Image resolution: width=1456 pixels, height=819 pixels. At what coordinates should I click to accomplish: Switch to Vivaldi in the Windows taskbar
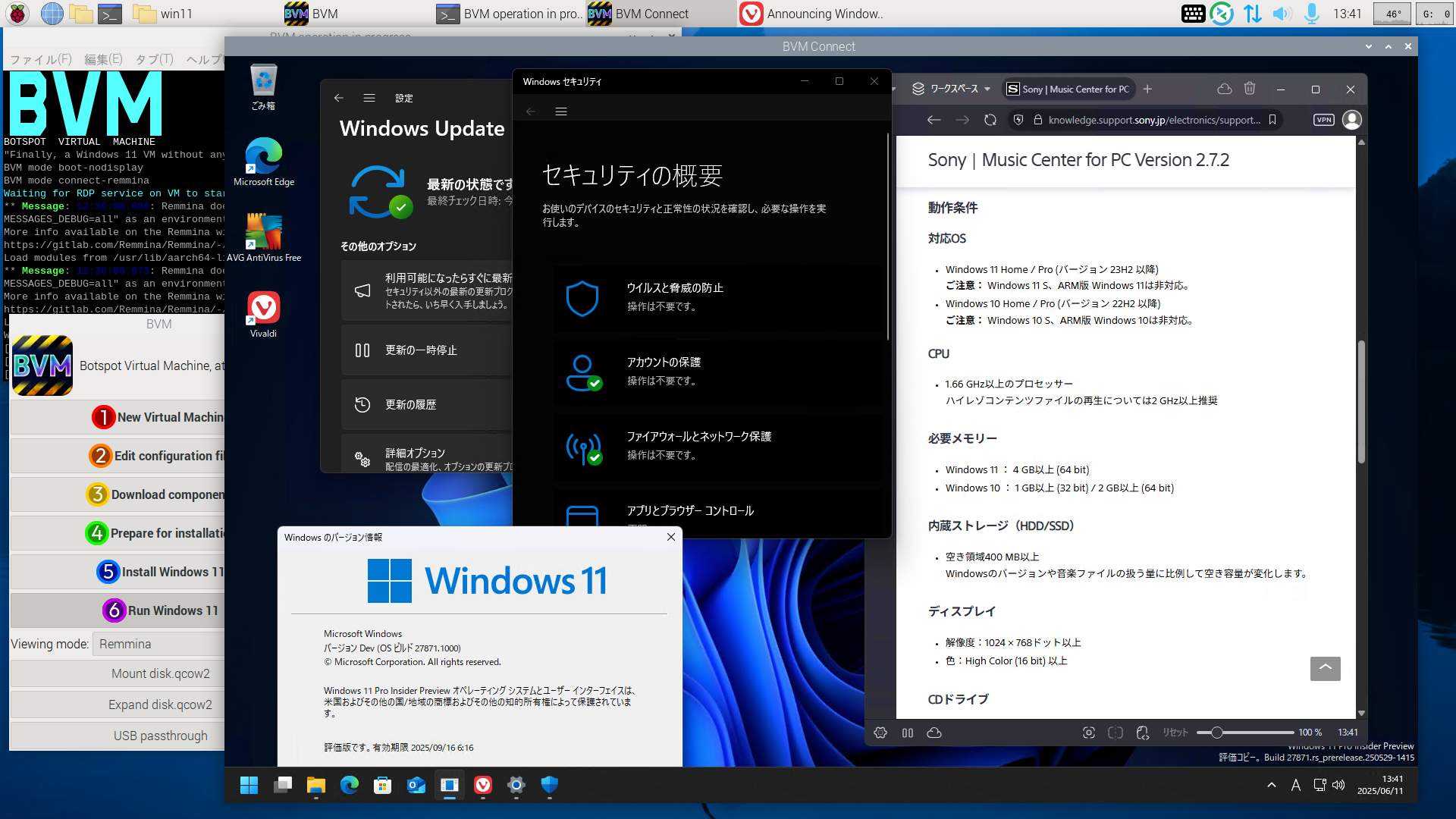click(483, 785)
